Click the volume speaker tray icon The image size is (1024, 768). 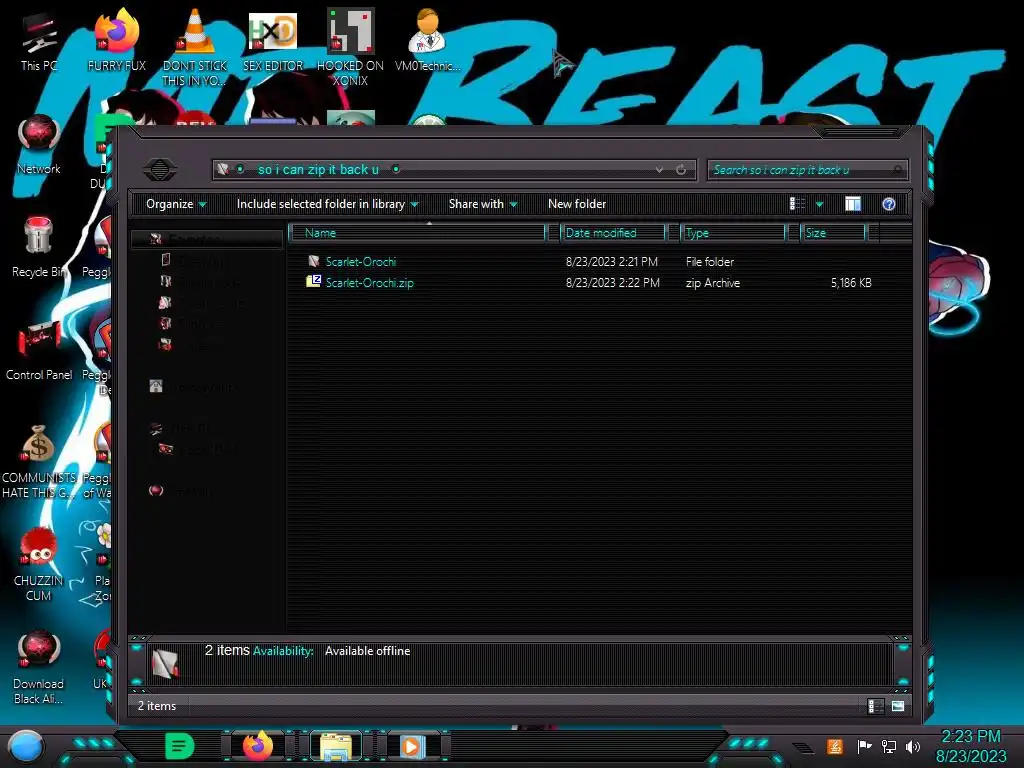coord(913,746)
